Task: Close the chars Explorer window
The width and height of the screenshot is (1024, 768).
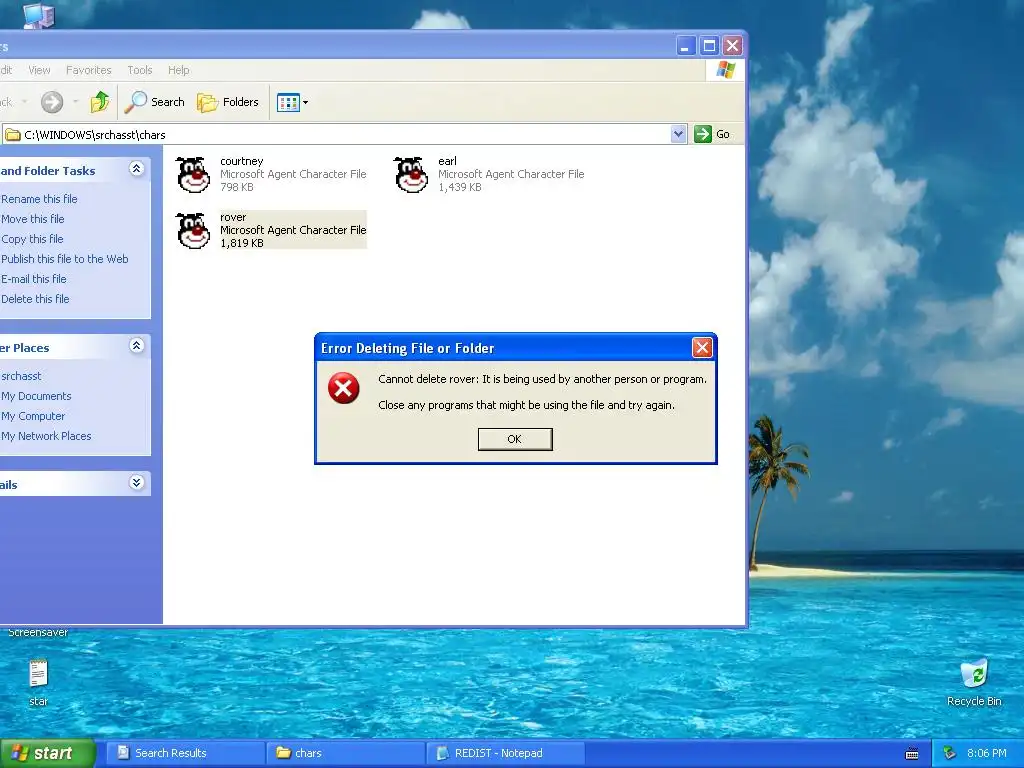Action: click(733, 46)
